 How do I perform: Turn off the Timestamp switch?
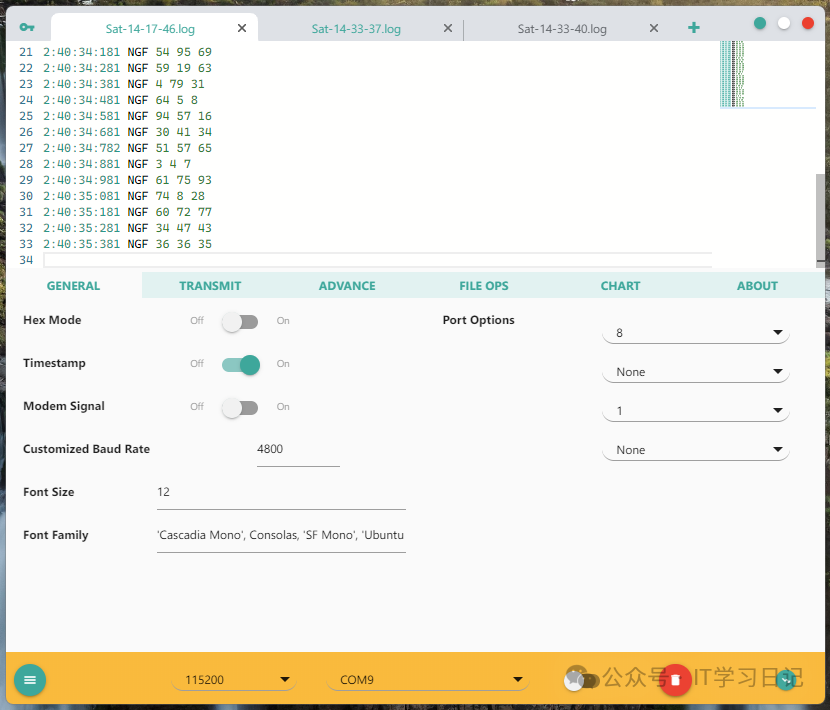241,364
